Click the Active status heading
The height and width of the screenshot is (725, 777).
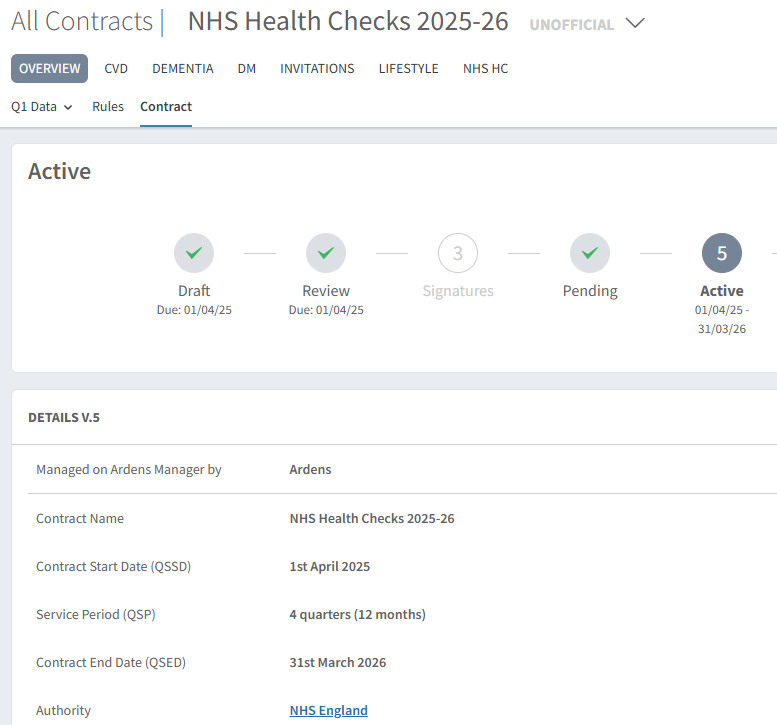pyautogui.click(x=59, y=171)
